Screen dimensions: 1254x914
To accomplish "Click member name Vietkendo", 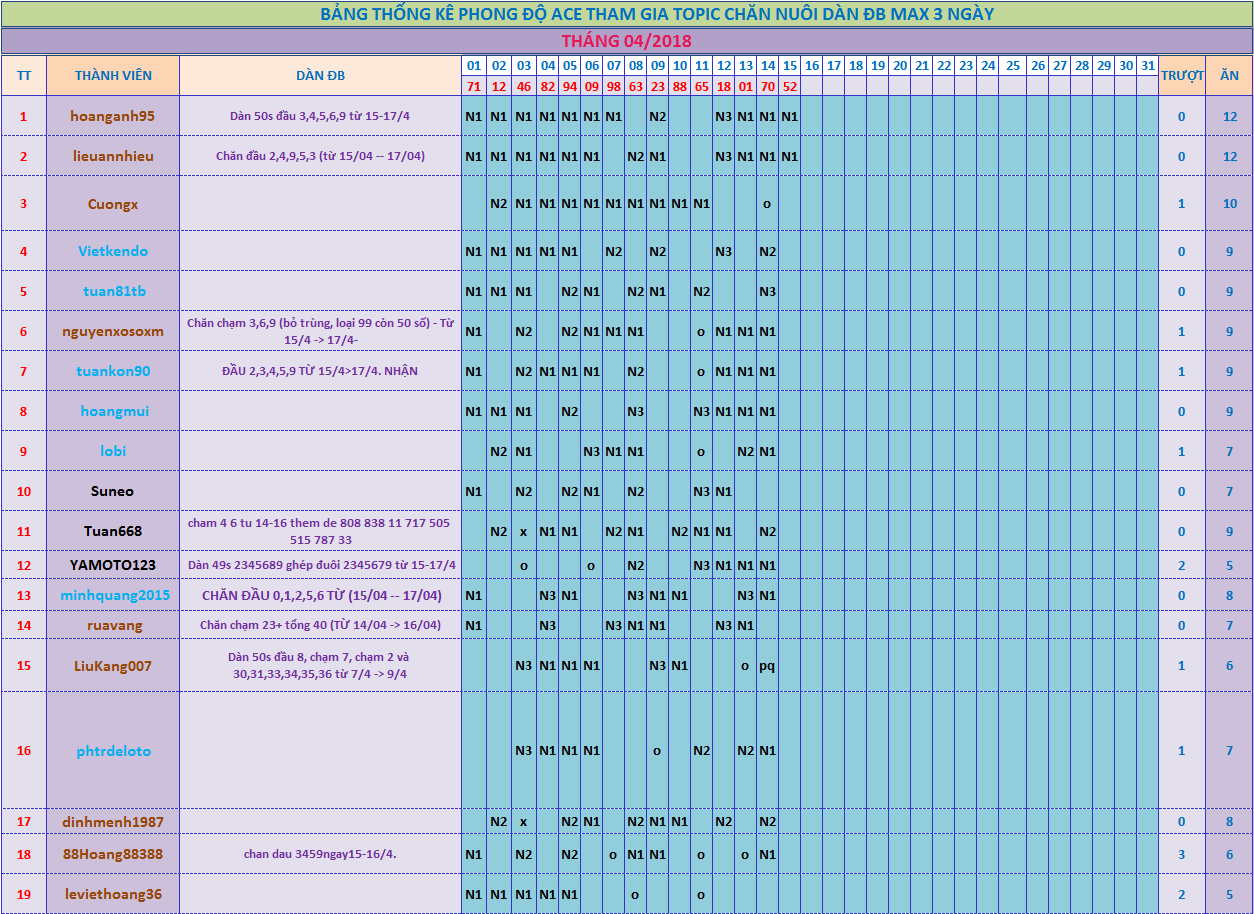I will (x=113, y=251).
